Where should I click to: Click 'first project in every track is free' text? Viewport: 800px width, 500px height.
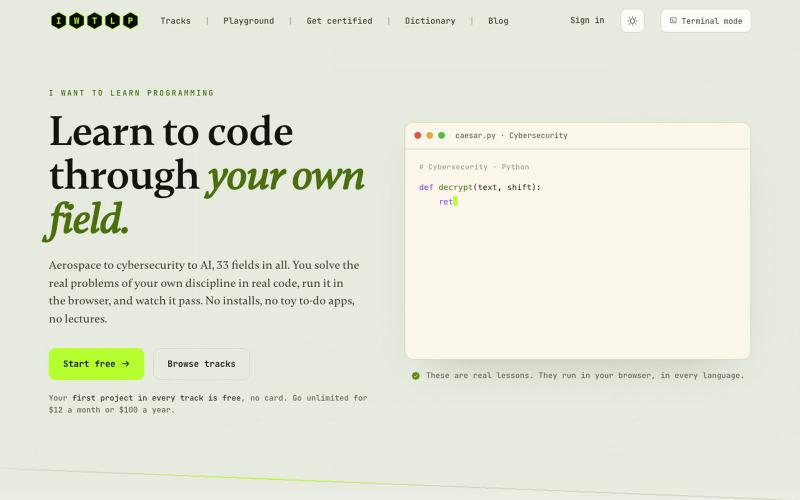(x=156, y=398)
